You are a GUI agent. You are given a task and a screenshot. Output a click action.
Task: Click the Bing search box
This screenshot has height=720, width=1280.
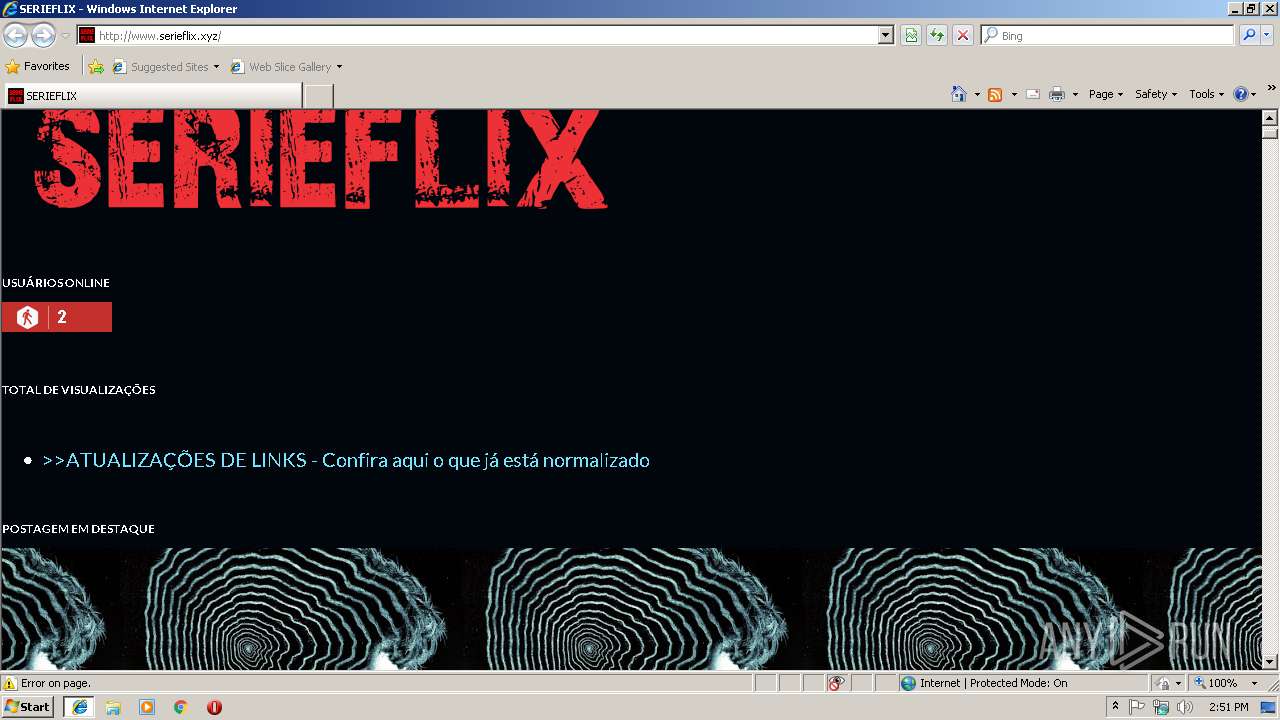pyautogui.click(x=1108, y=35)
